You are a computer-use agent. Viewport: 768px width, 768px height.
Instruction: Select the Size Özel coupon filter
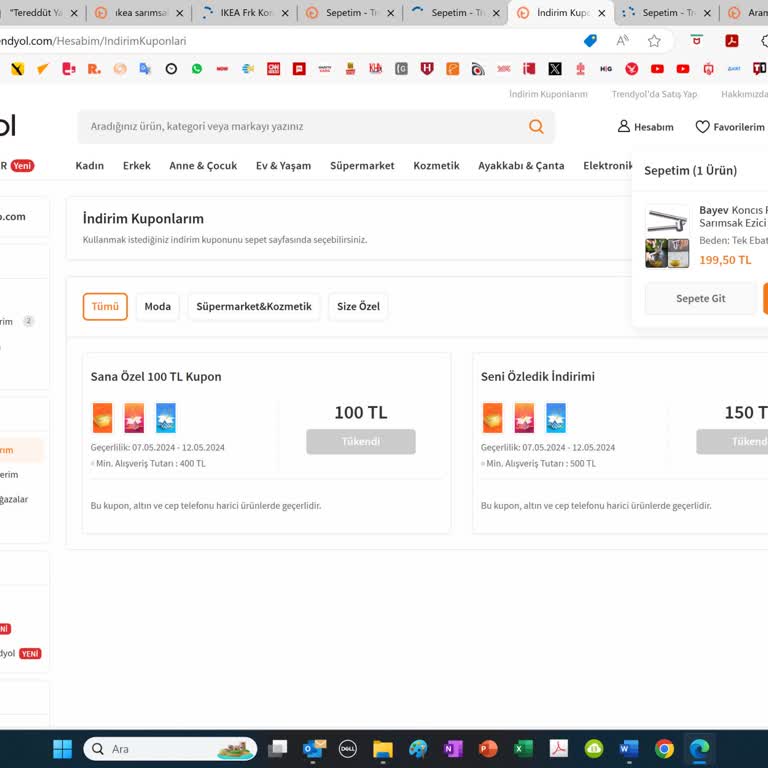click(x=358, y=307)
